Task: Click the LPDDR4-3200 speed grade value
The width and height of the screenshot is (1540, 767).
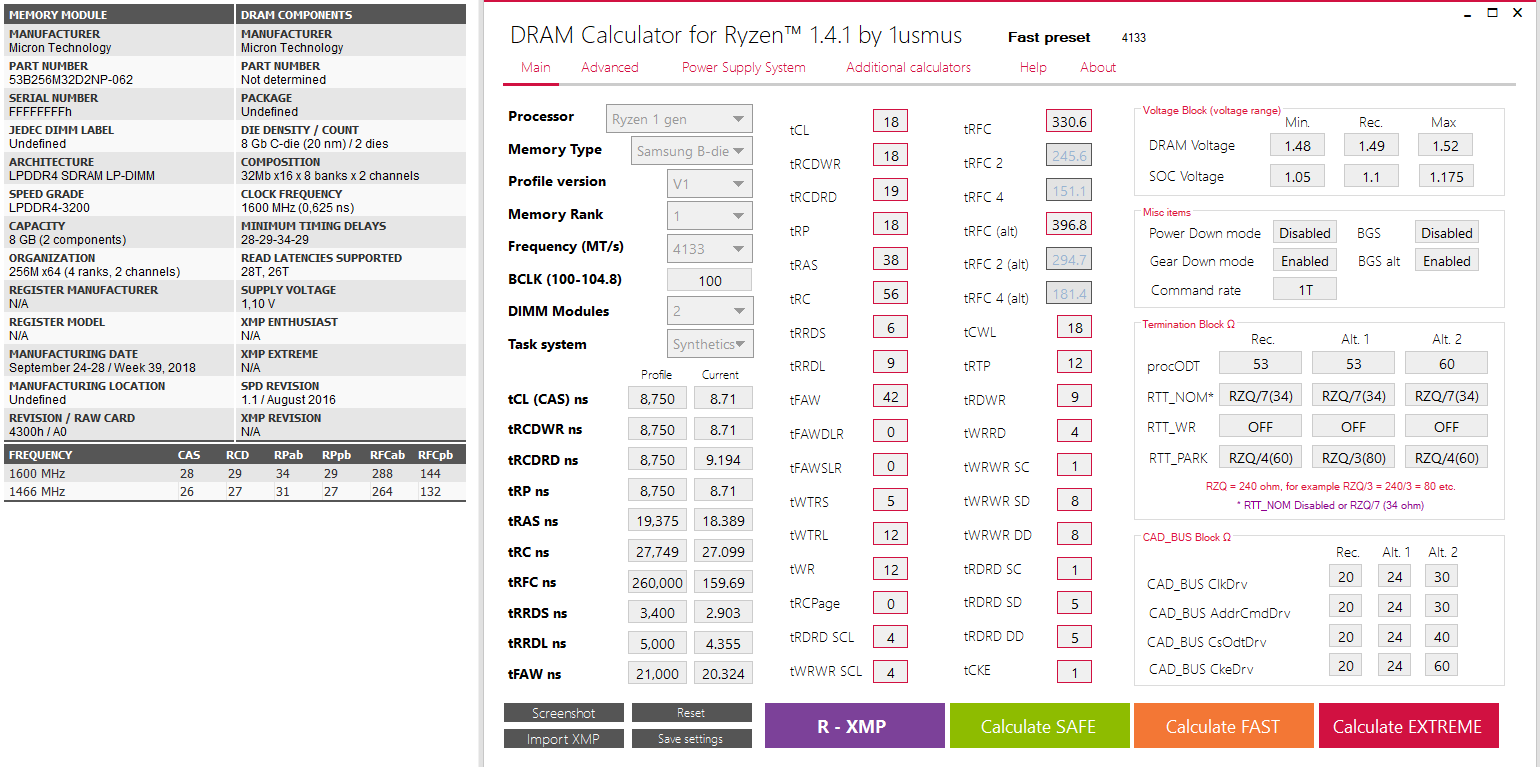Action: tap(47, 208)
